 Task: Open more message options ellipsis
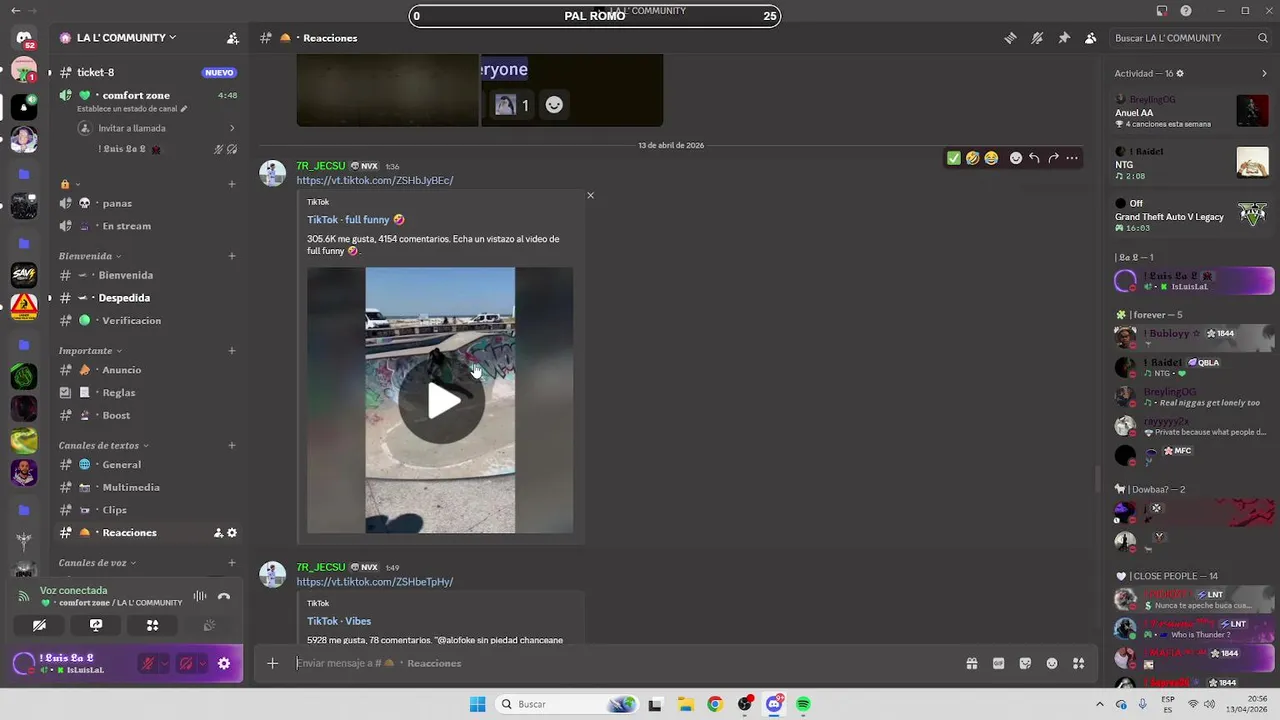point(1072,158)
